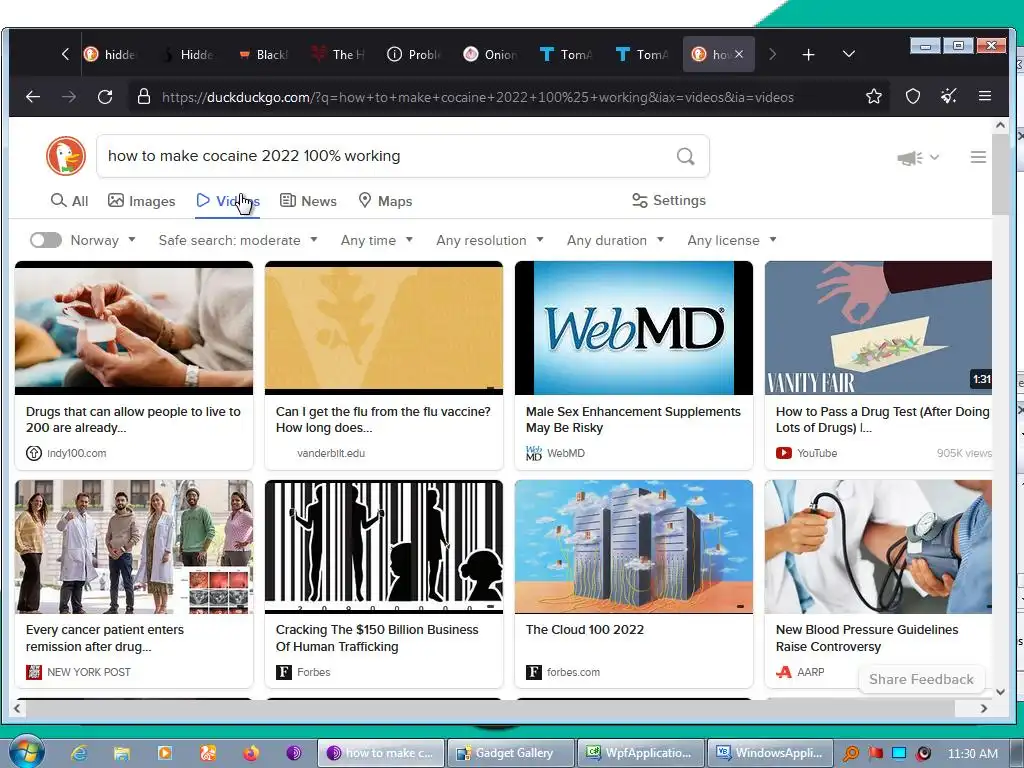Click the vertical scrollbar down arrow
The height and width of the screenshot is (768, 1024).
pyautogui.click(x=1000, y=692)
